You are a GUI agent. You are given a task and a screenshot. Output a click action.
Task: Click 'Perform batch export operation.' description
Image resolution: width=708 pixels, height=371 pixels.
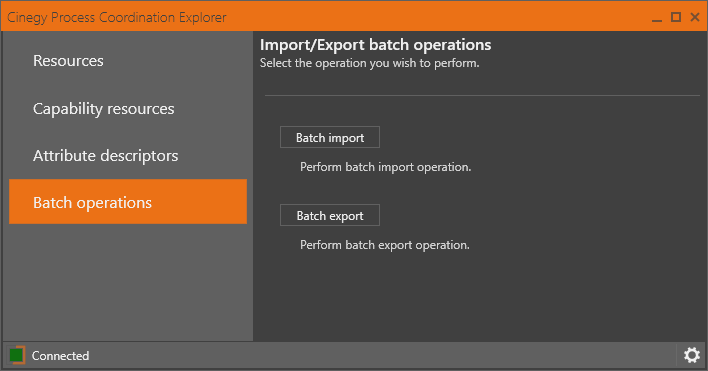point(385,245)
